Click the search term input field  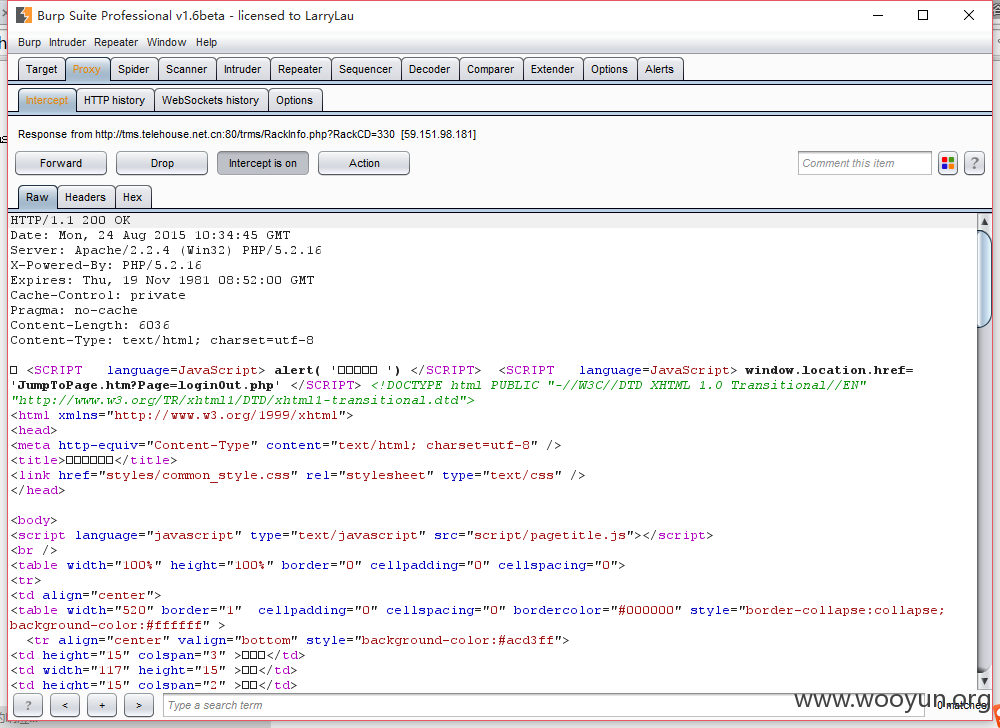(x=545, y=705)
